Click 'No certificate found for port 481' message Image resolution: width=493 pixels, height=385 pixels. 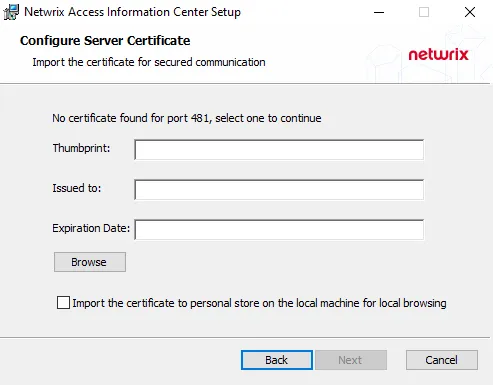[187, 118]
